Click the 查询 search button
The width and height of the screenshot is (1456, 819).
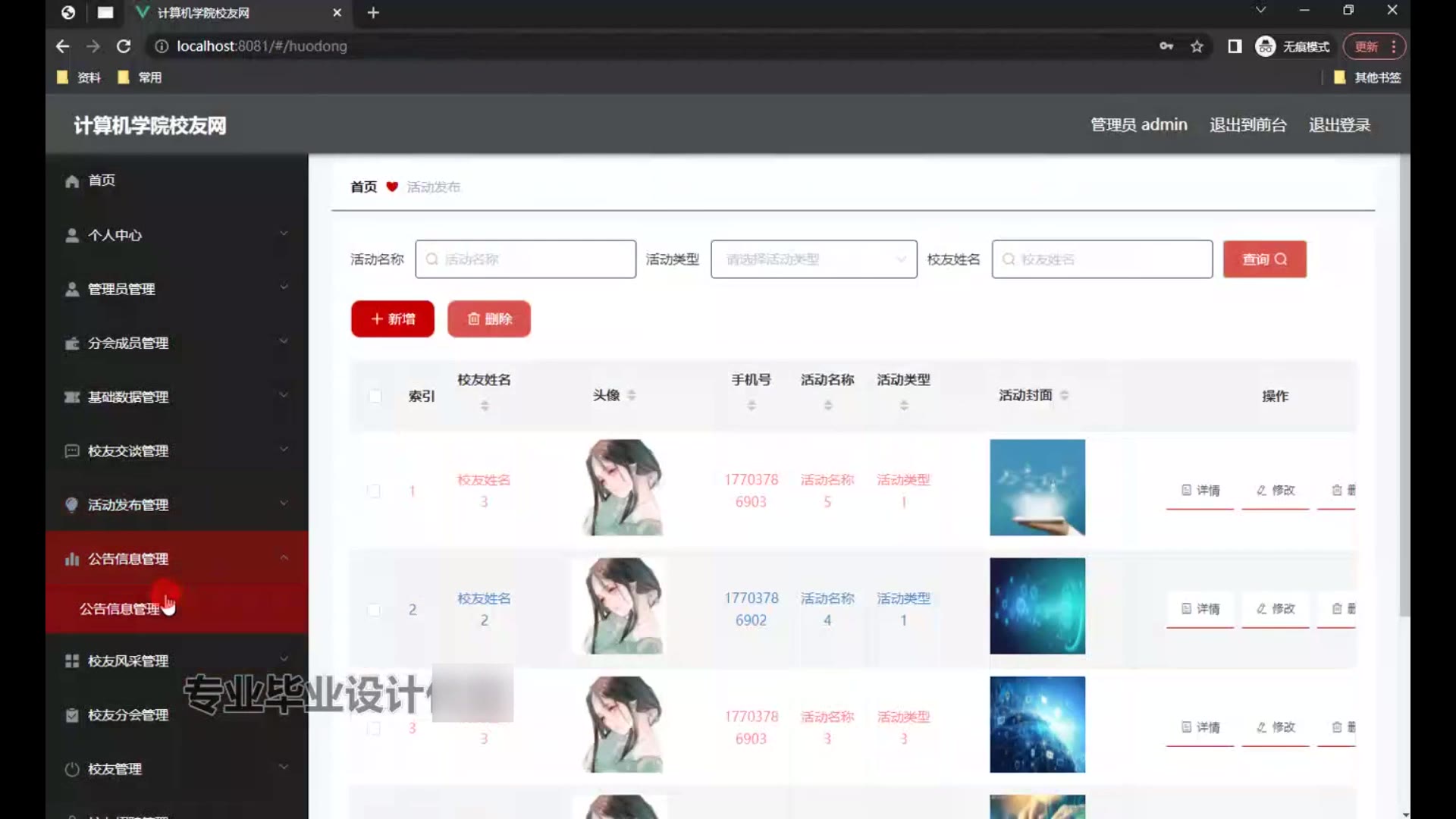(1264, 259)
